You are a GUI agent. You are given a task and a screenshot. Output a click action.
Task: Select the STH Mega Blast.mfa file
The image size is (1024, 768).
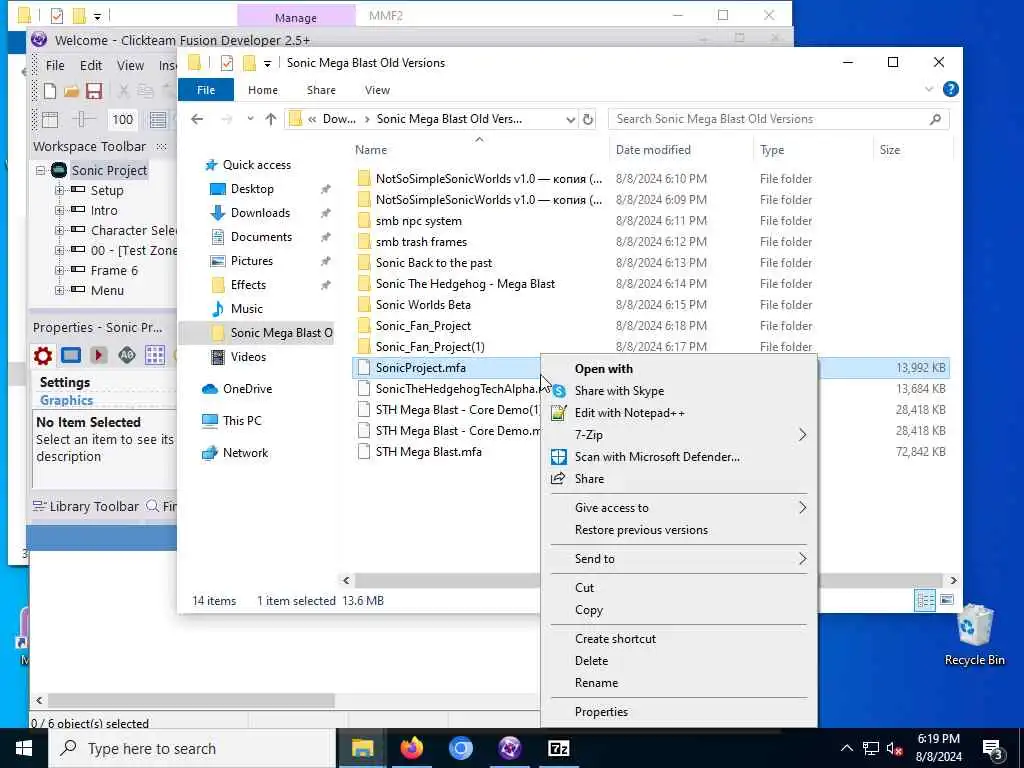(428, 452)
